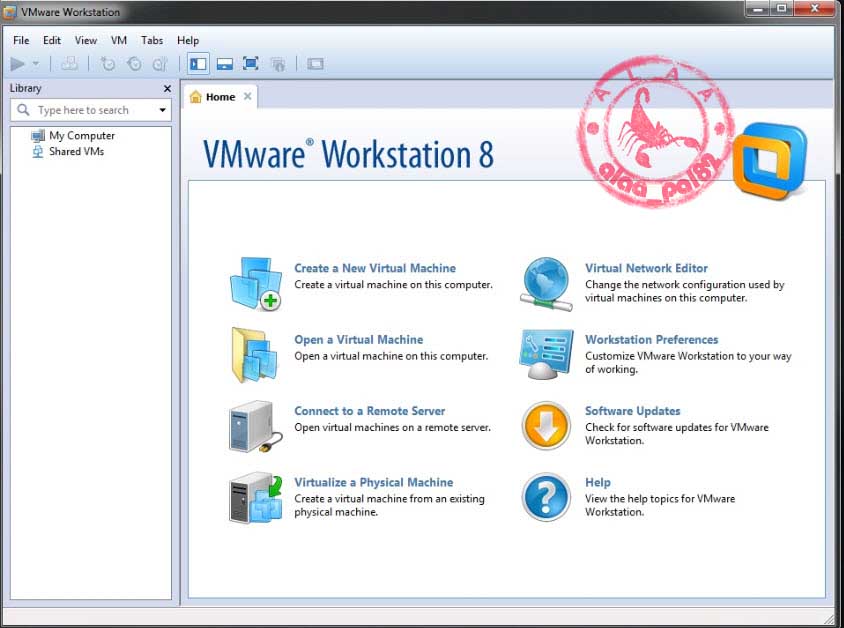The height and width of the screenshot is (628, 844).
Task: Click the virtualize physical machine icon
Action: click(256, 497)
